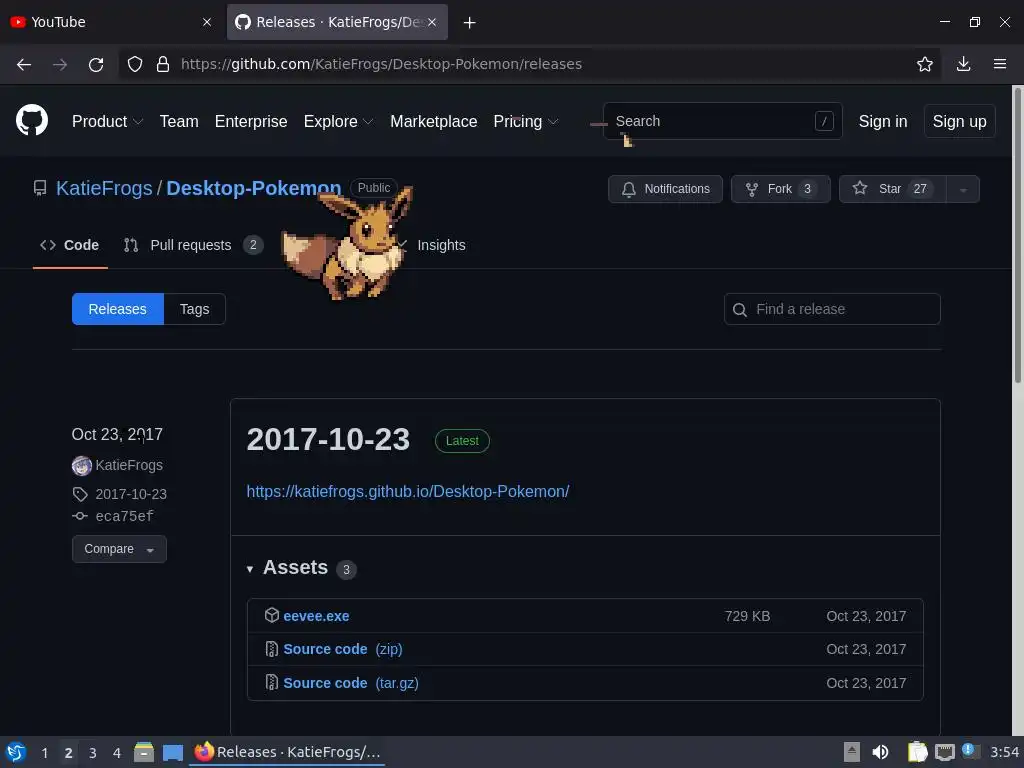Open the Firefox hamburger menu
Image resolution: width=1024 pixels, height=768 pixels.
click(1000, 64)
